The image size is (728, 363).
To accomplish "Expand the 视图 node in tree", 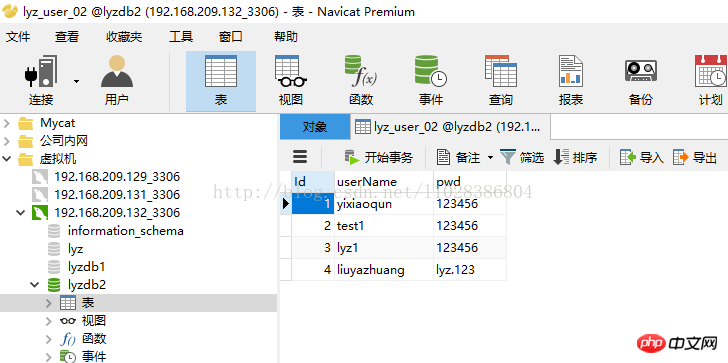I will click(49, 321).
